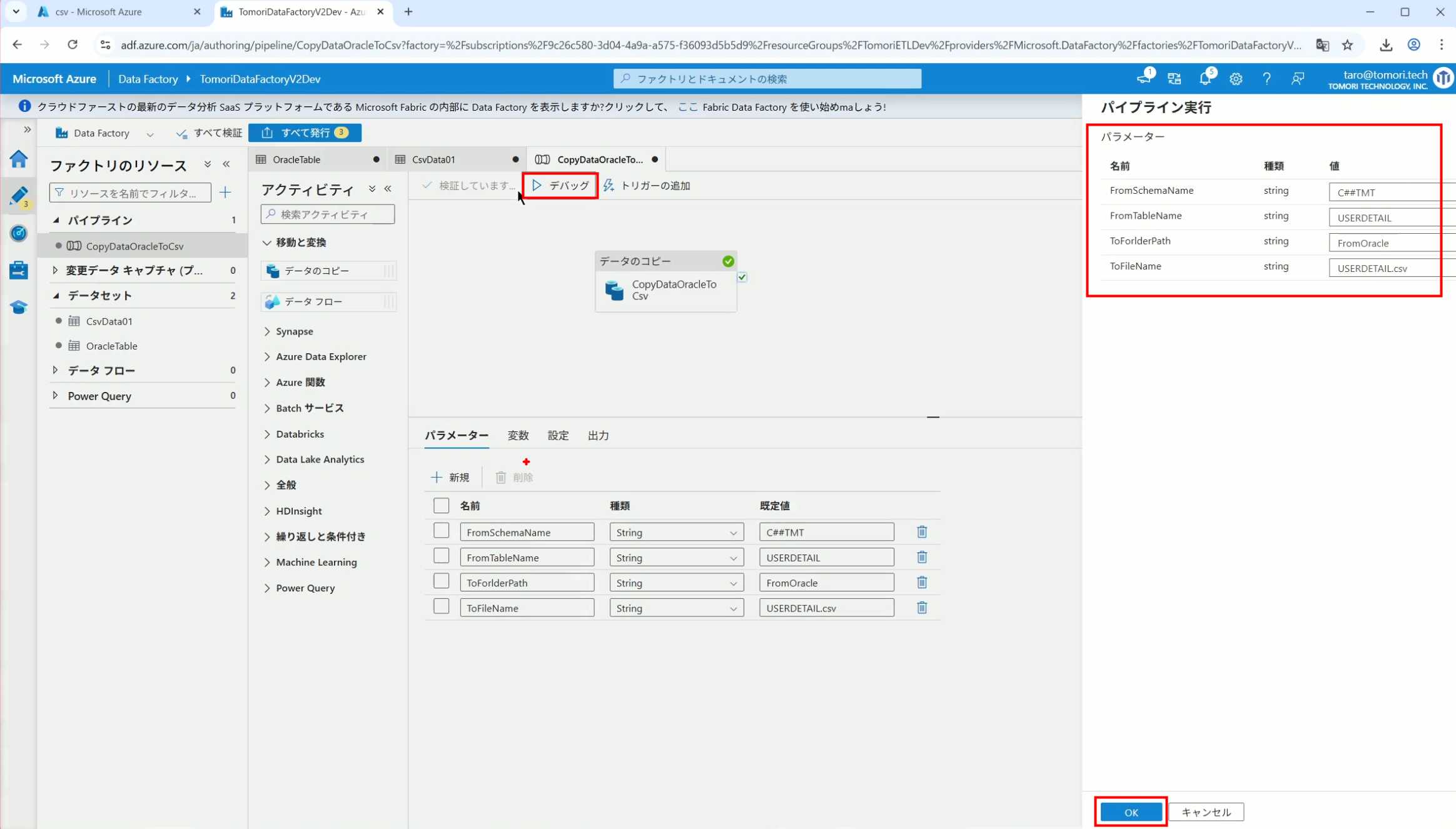Open the Learning center graduation cap icon
Image resolution: width=1456 pixels, height=829 pixels.
19,308
